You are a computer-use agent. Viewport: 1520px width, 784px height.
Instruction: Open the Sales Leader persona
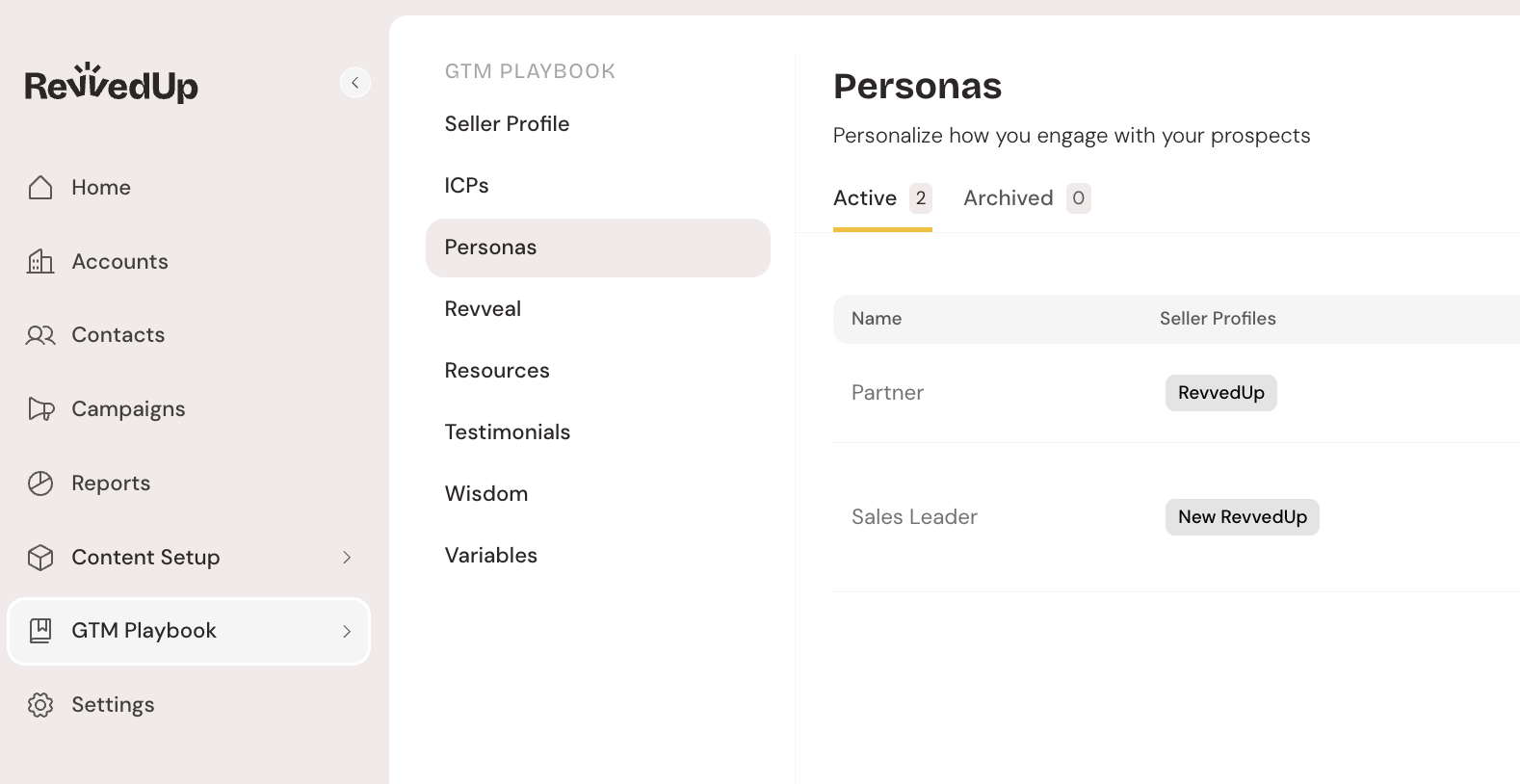pyautogui.click(x=914, y=517)
